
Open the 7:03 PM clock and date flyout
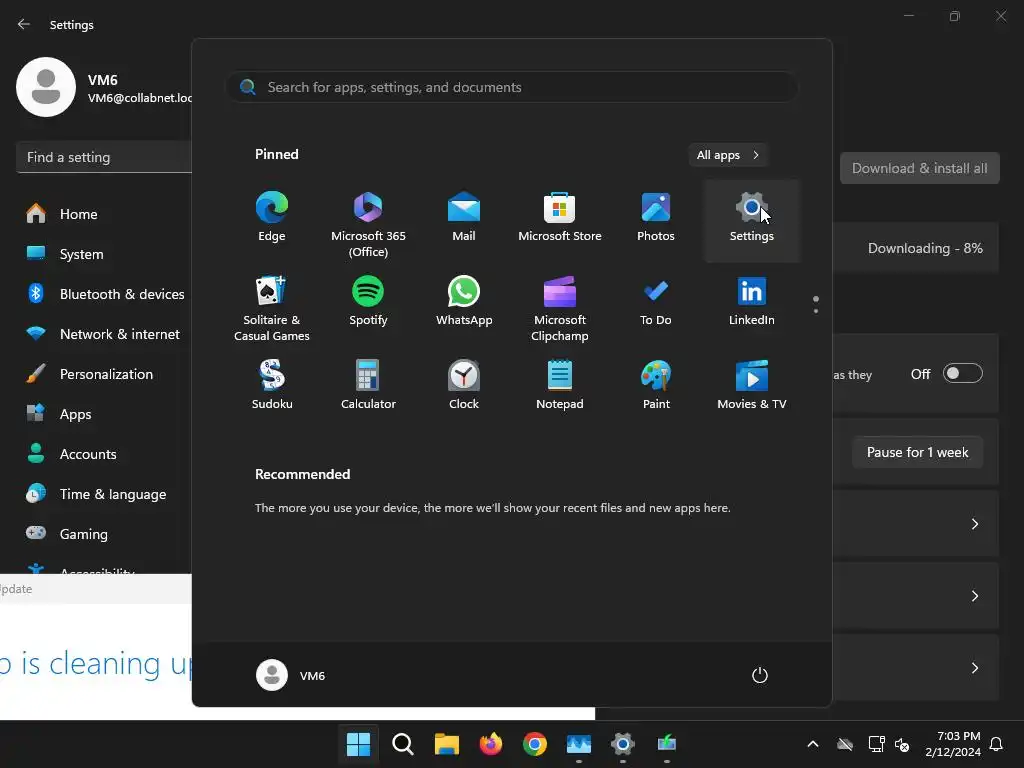click(953, 744)
